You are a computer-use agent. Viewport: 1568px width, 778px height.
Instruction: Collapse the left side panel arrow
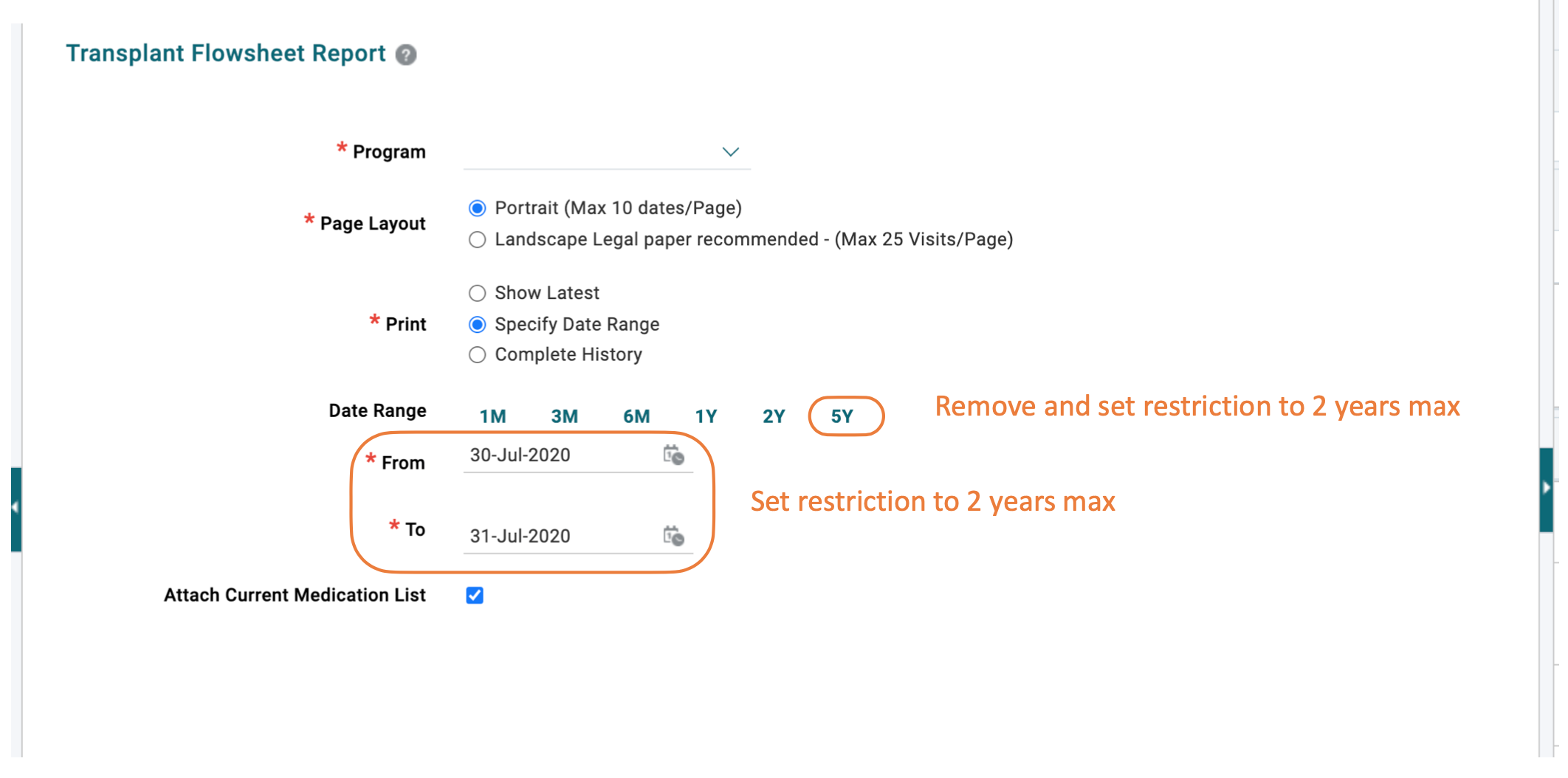click(x=16, y=508)
